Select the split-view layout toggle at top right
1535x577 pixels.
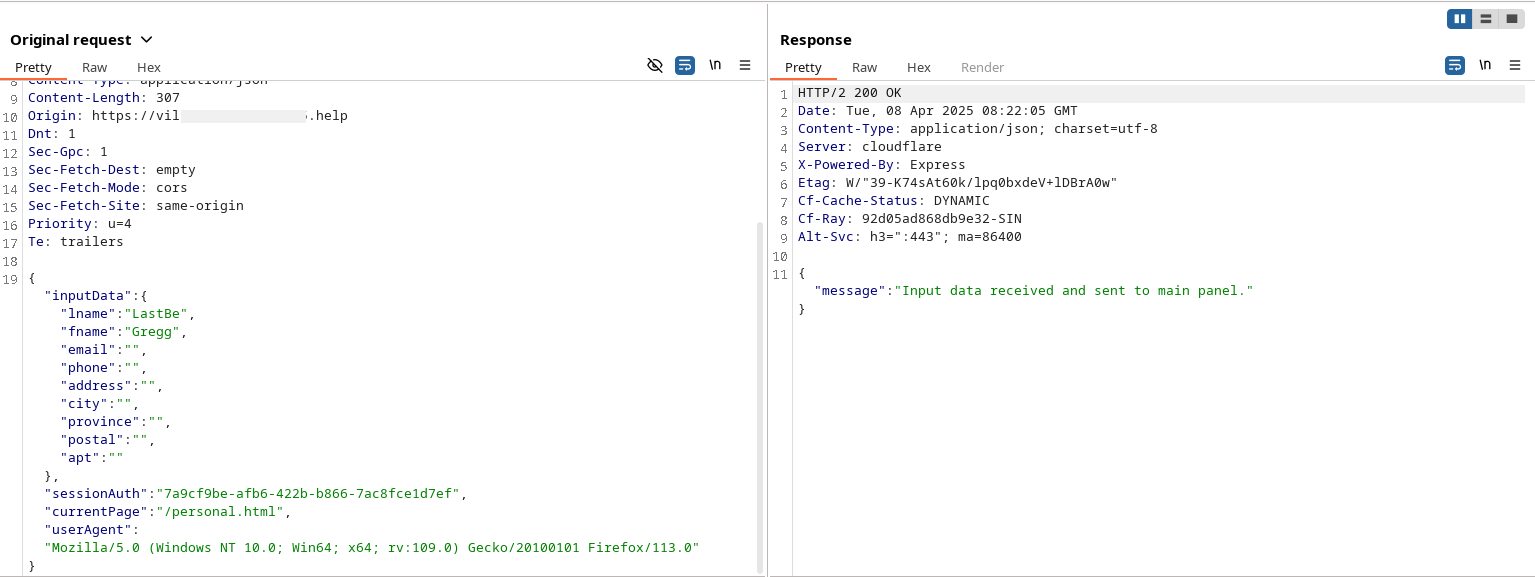[1486, 18]
